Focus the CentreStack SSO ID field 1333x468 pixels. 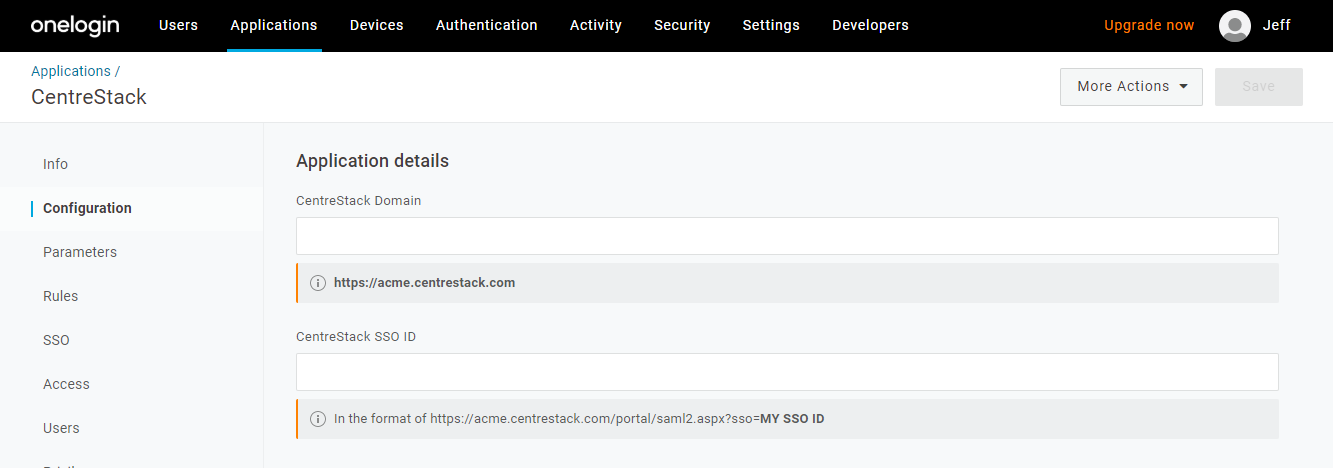787,372
